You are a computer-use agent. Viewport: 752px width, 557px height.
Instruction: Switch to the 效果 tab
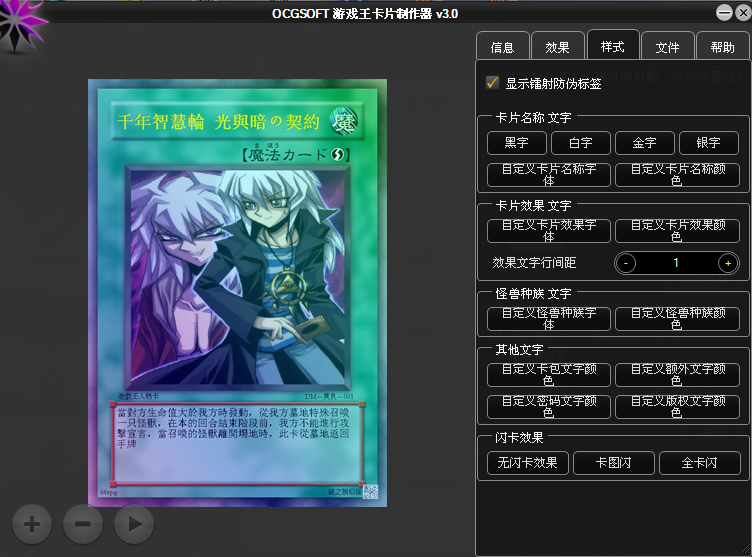557,47
